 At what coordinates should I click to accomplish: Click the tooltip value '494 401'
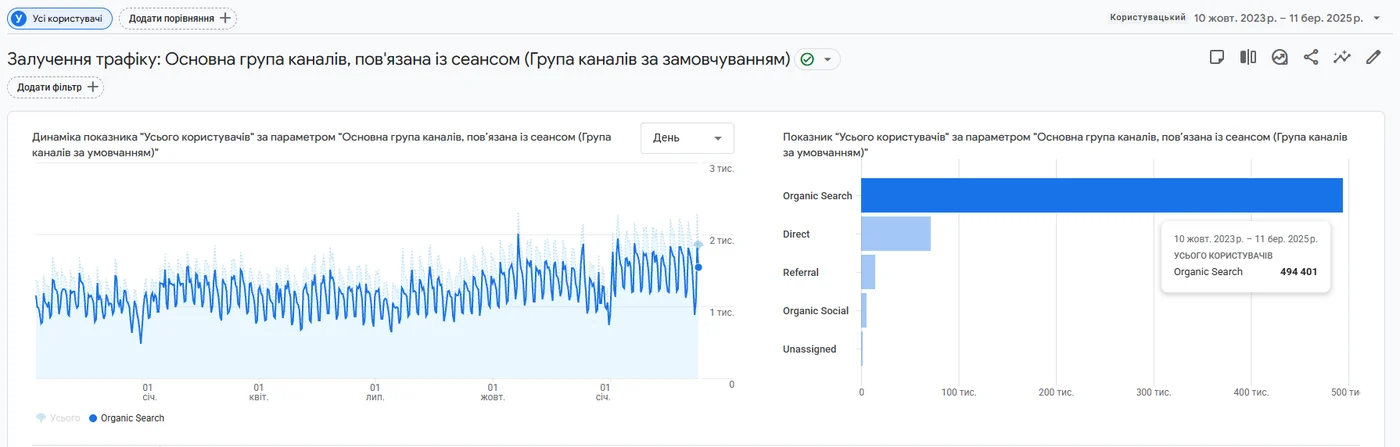[x=1298, y=271]
